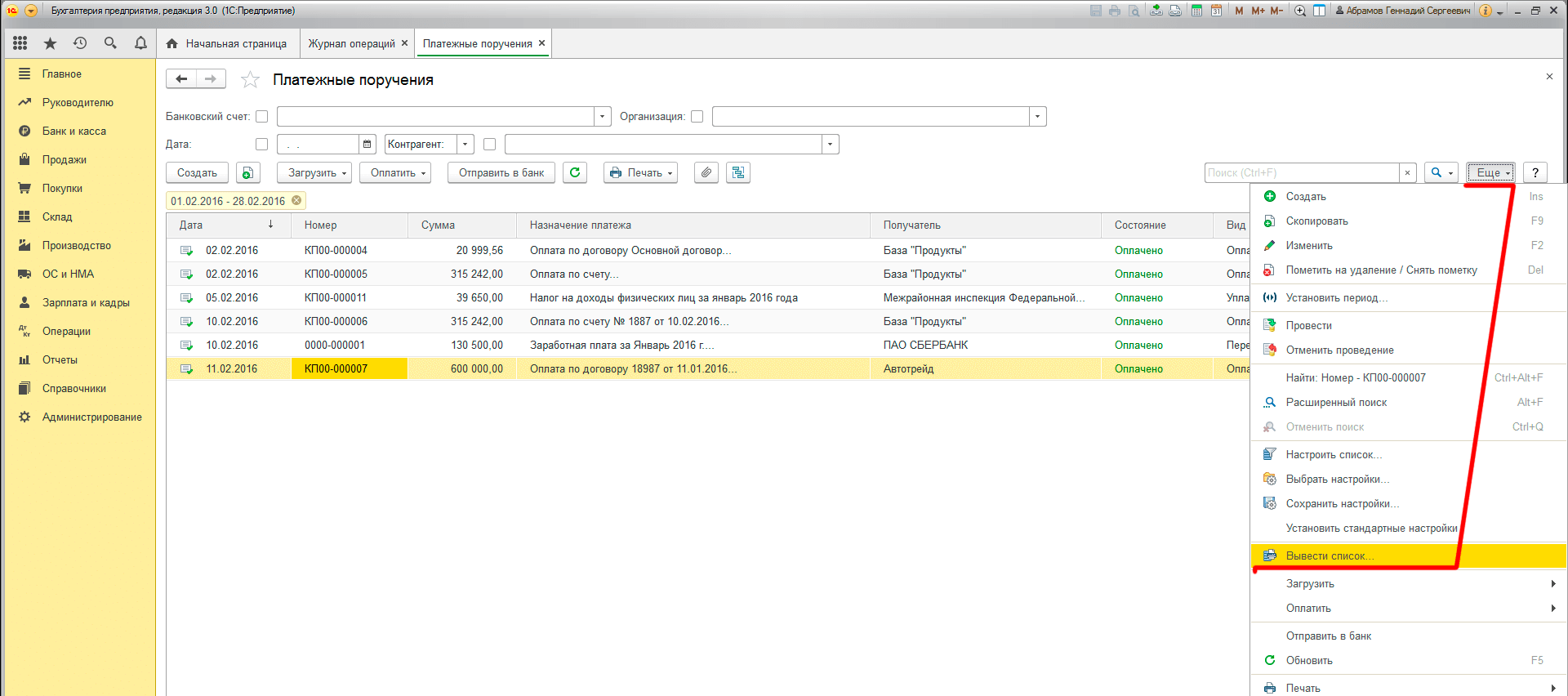Enable the Банковский счет filter checkbox
Screen dimensions: 1568x696
(x=262, y=117)
